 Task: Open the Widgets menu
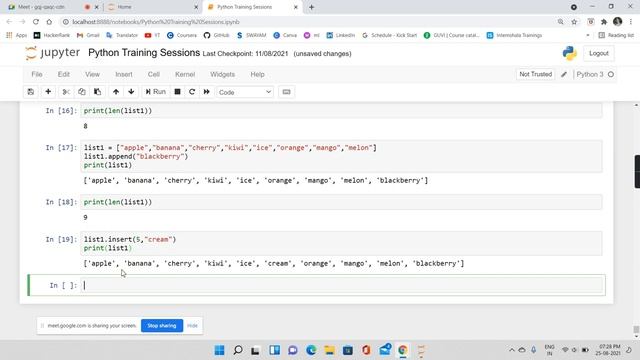(x=222, y=74)
